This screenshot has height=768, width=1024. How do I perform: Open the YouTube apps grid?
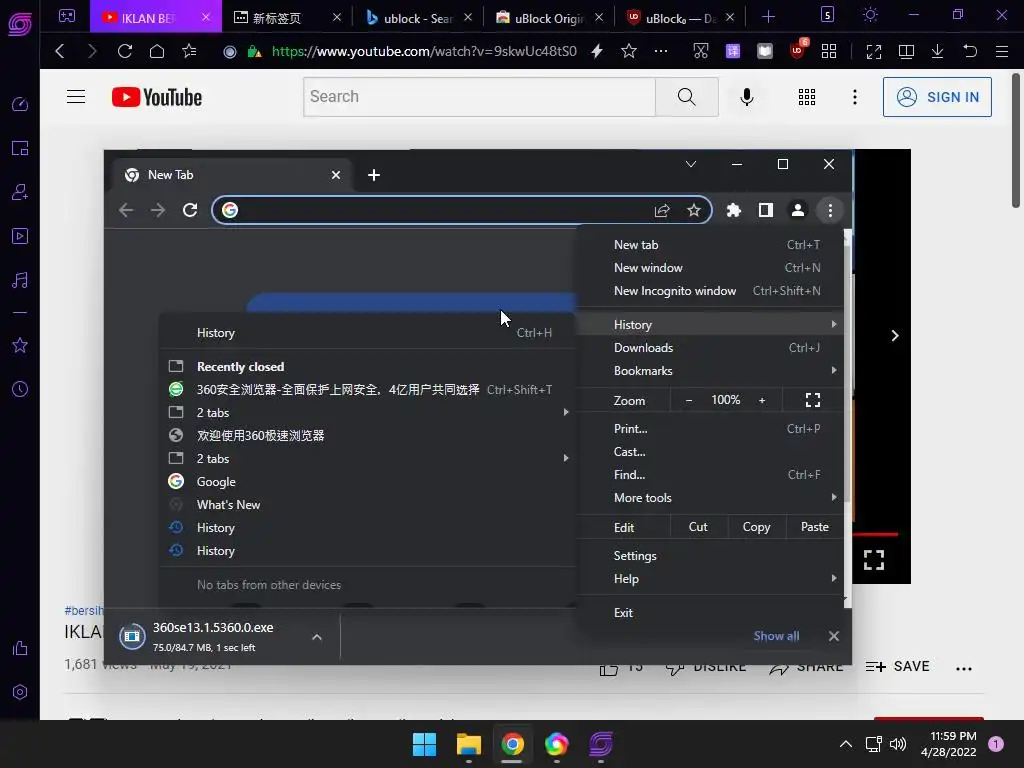pyautogui.click(x=807, y=97)
